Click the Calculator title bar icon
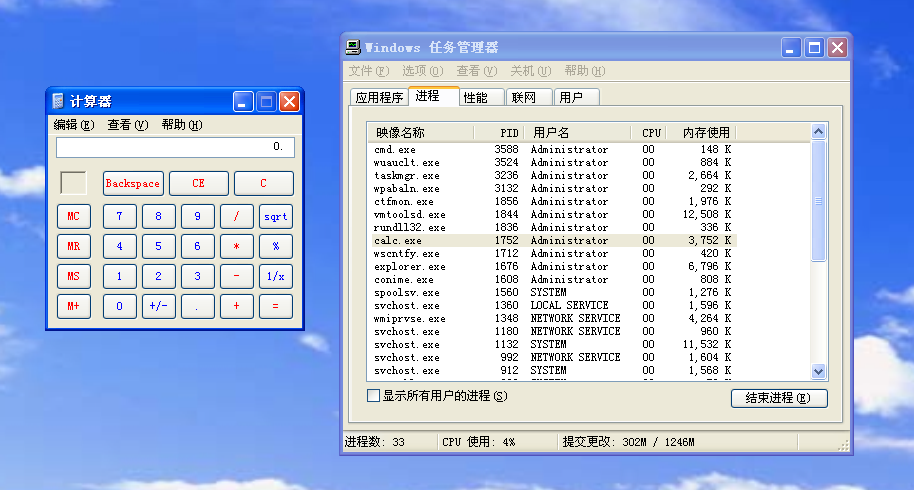Screen dimensions: 914x490 tap(58, 101)
